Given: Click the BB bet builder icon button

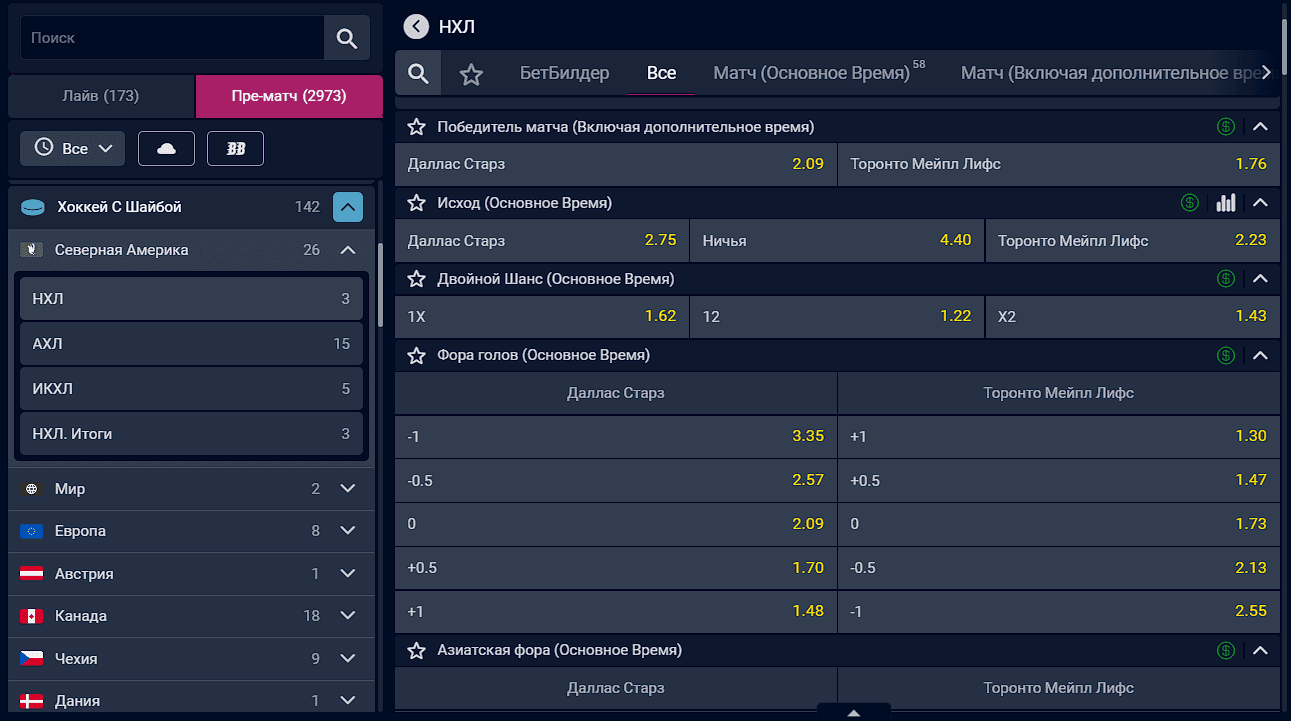Looking at the screenshot, I should pyautogui.click(x=235, y=148).
